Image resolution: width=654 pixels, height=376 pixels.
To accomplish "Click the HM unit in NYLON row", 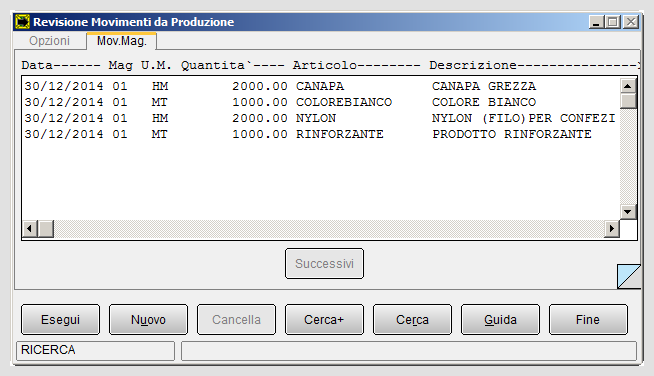I will [x=160, y=118].
